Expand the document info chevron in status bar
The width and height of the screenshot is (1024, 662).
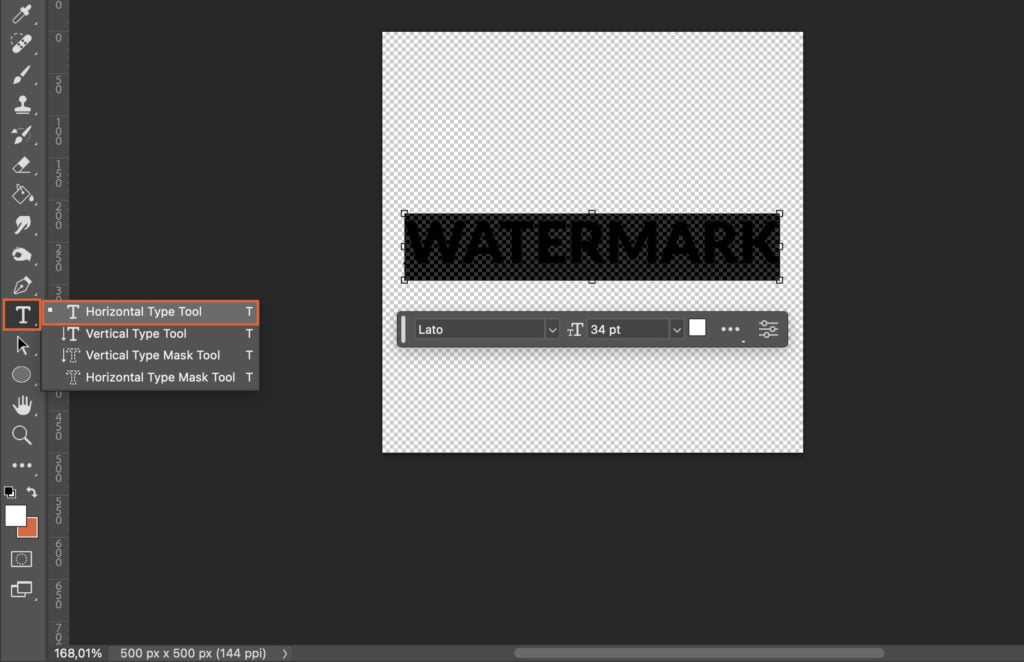[283, 653]
